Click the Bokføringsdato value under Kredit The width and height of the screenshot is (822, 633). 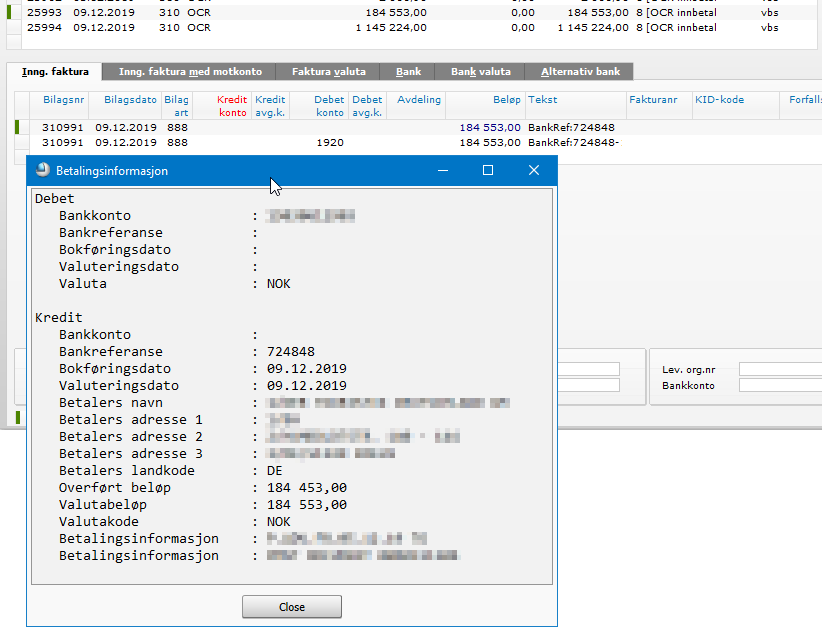(x=307, y=369)
